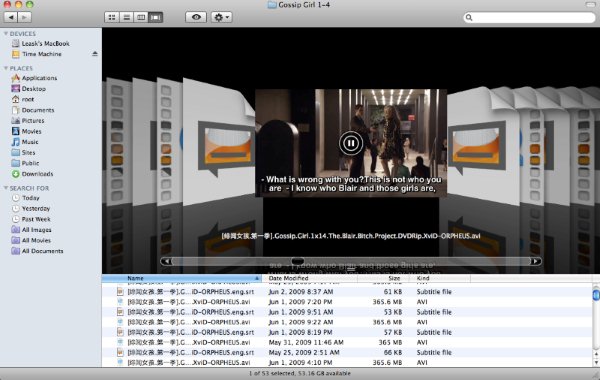Collapse the PLACES section
Viewport: 600px width, 380px height.
point(6,68)
